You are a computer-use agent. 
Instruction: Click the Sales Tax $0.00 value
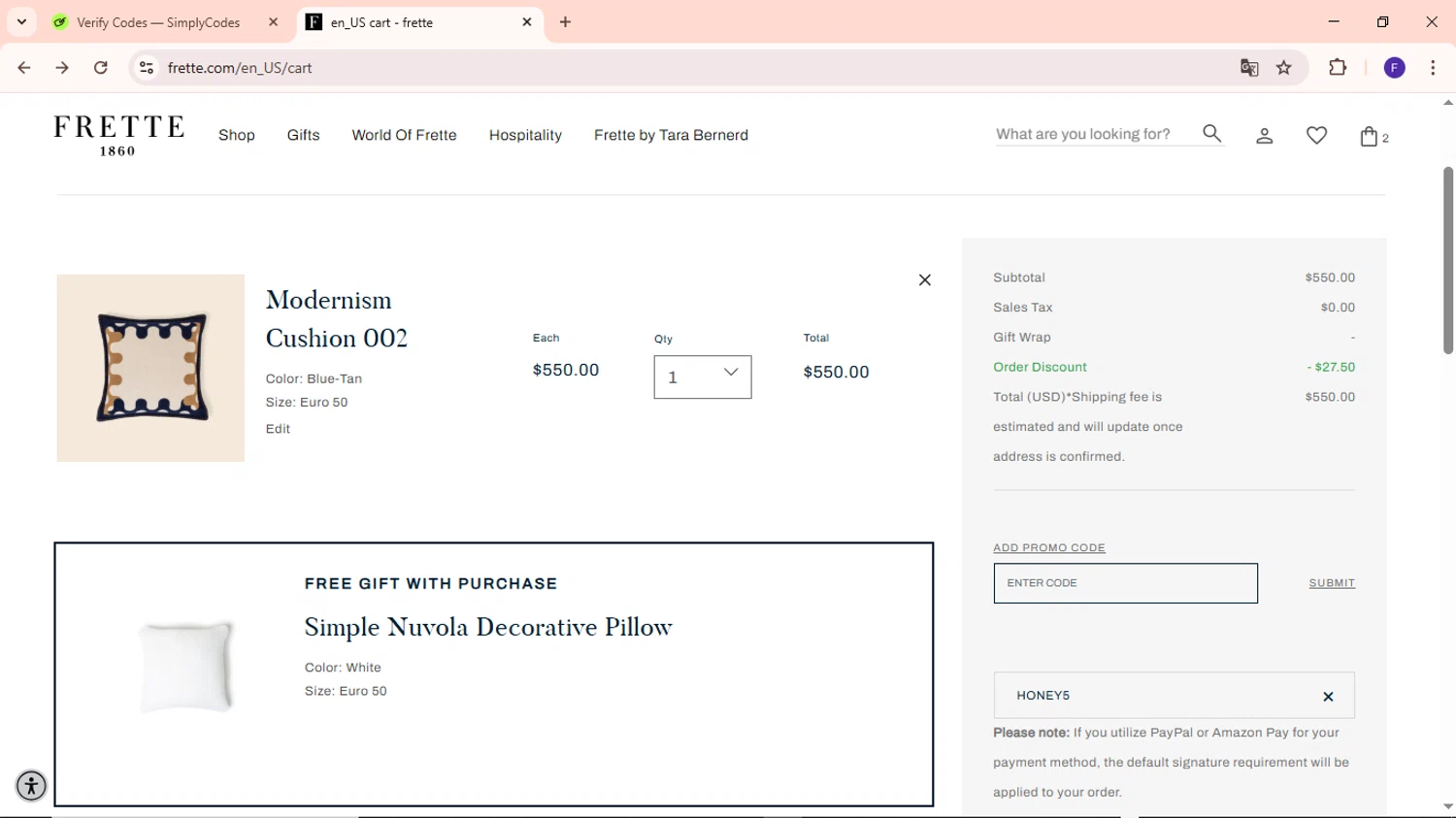tap(1338, 308)
